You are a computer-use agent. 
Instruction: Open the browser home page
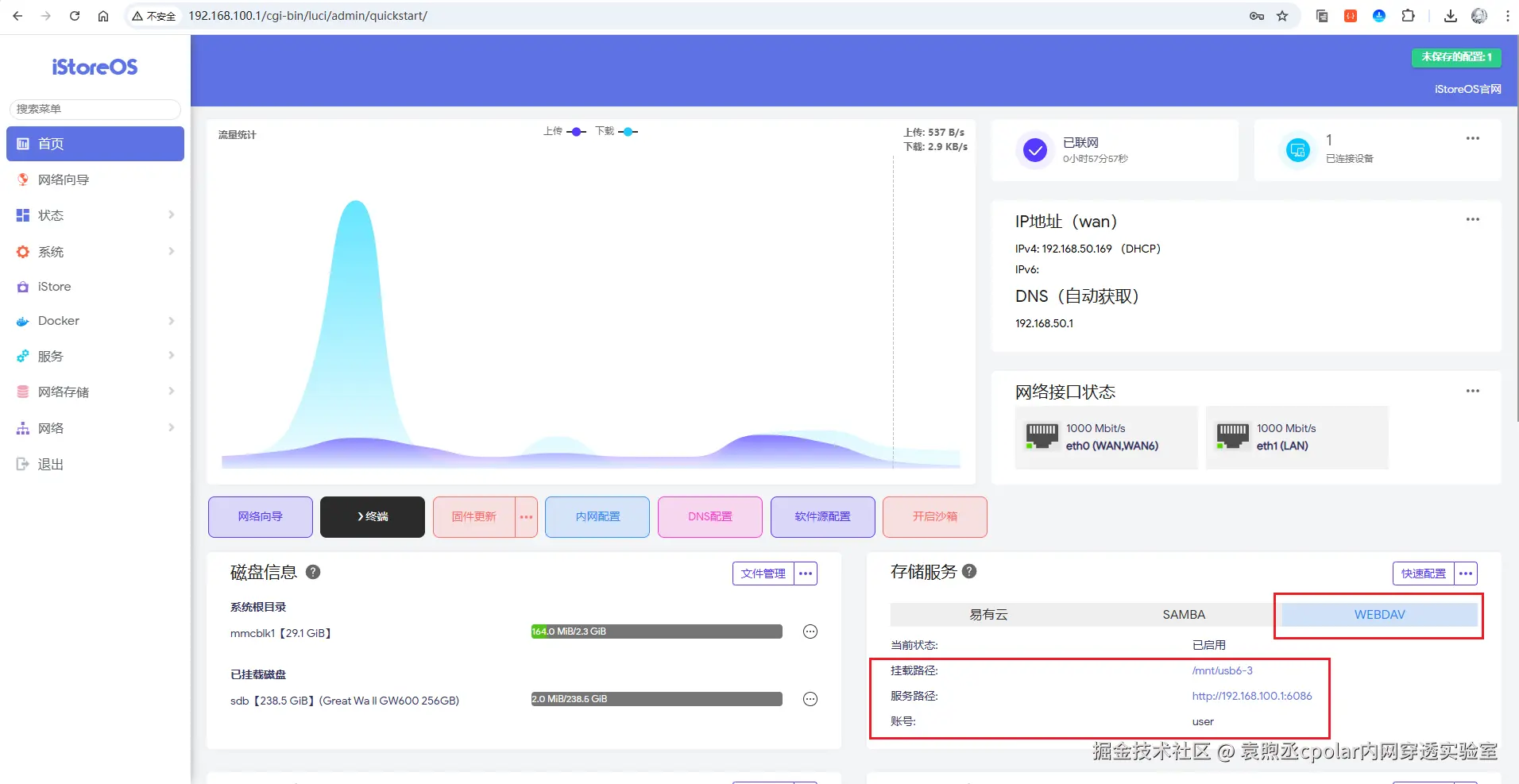(x=103, y=16)
